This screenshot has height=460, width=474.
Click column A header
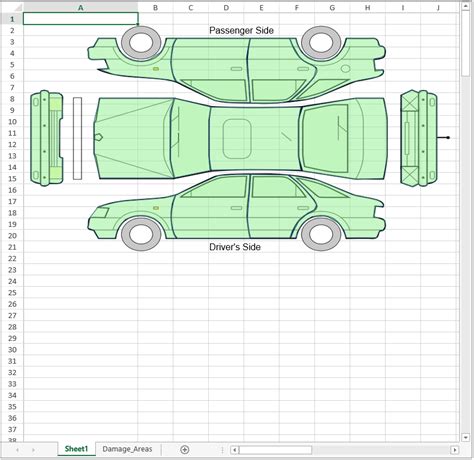(81, 7)
